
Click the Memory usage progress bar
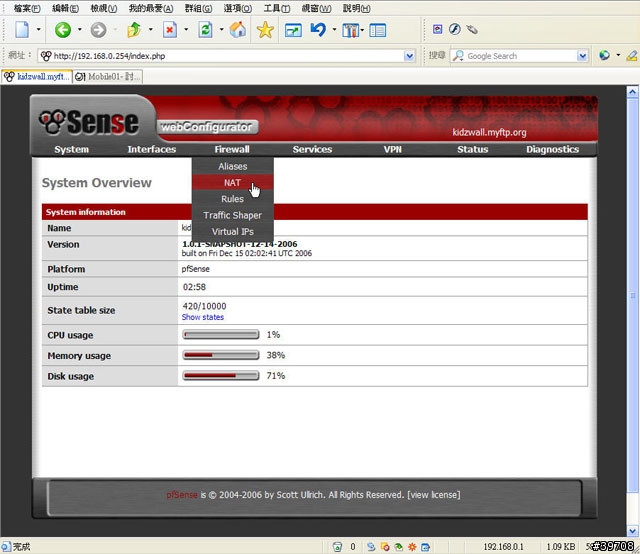click(x=221, y=355)
